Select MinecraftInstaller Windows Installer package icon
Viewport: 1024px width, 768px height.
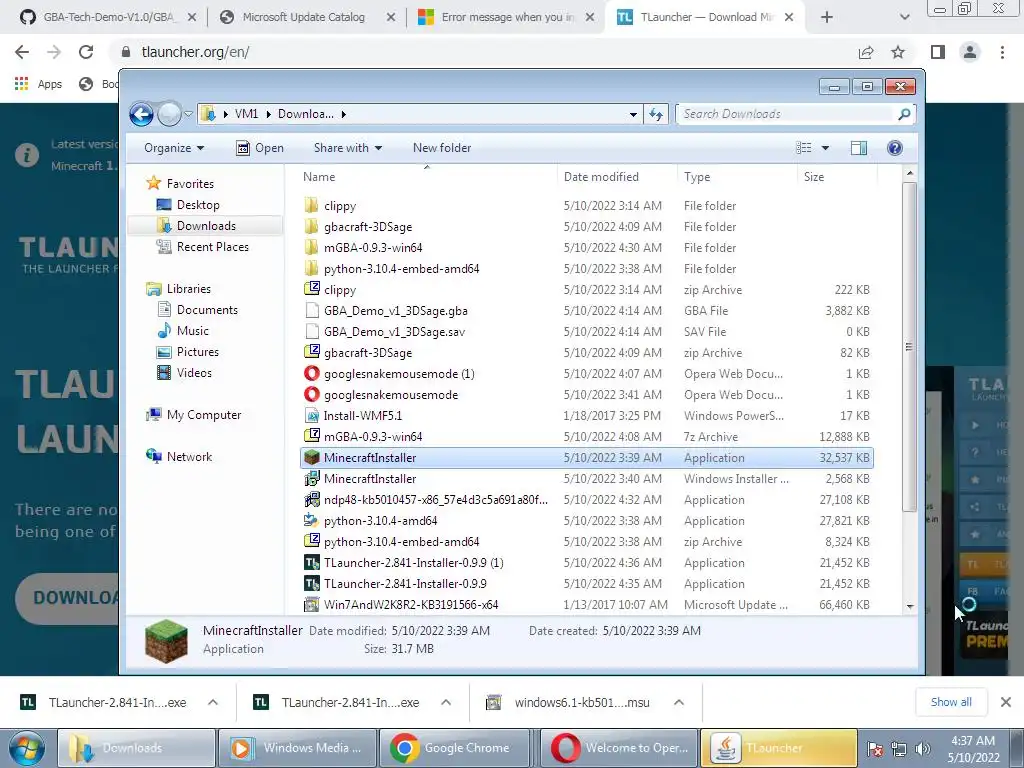click(312, 479)
